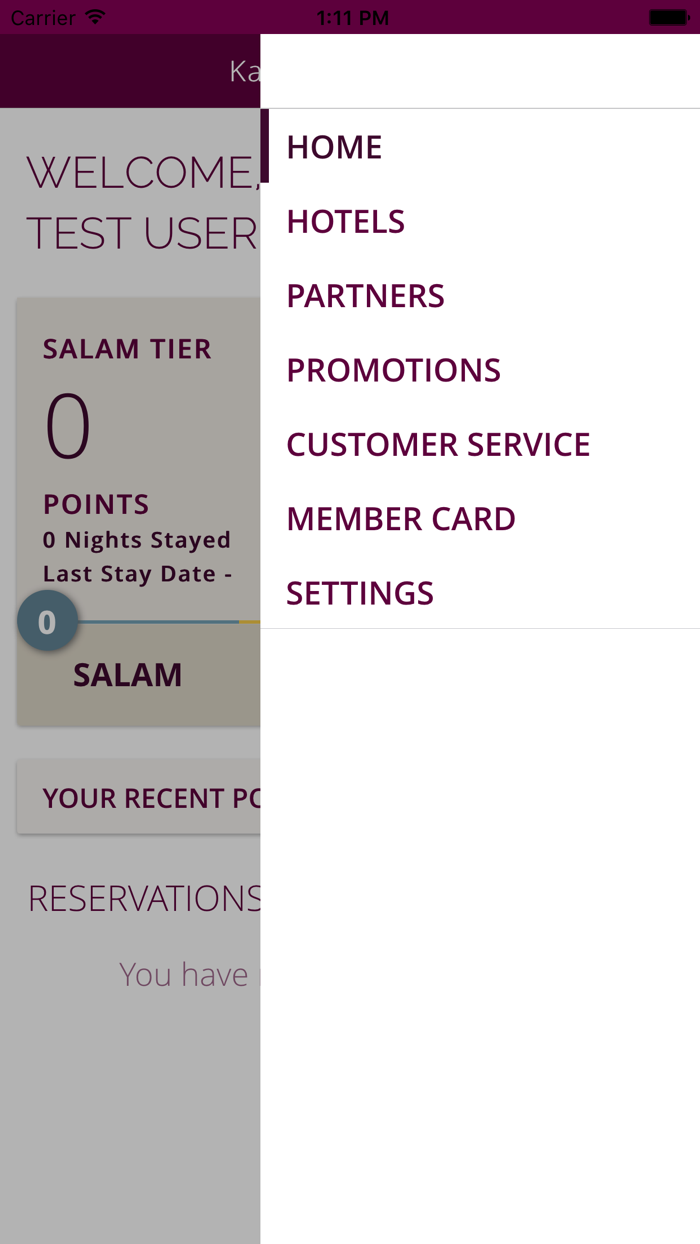
Task: Tap the tier progress bar
Action: [160, 620]
